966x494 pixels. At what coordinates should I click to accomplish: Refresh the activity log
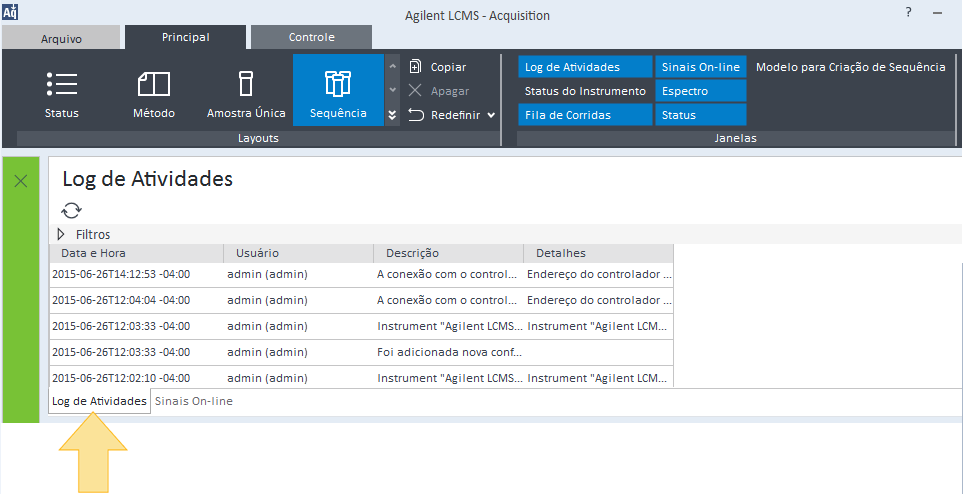tap(71, 210)
